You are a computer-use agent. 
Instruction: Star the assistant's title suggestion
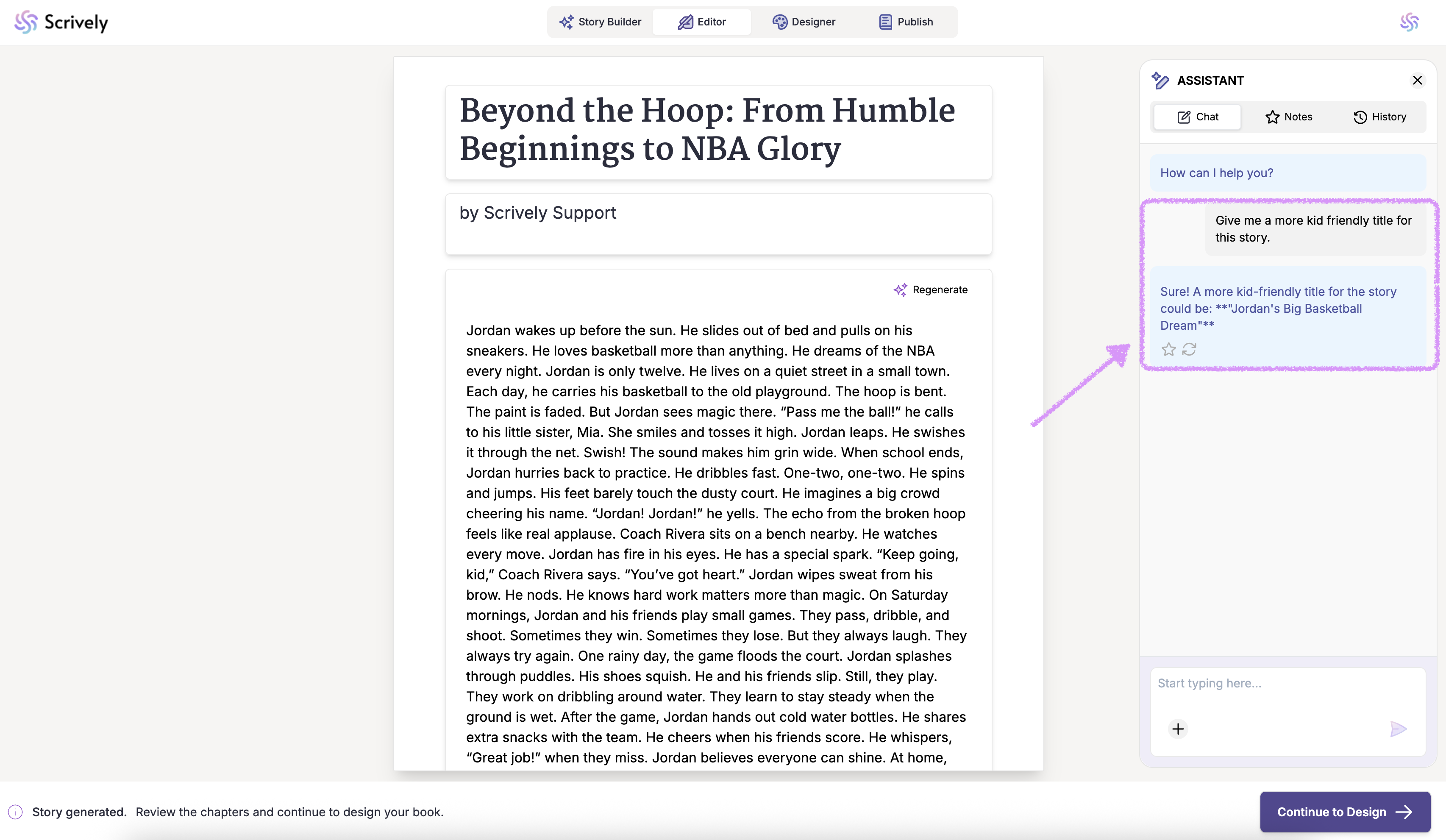tap(1168, 349)
